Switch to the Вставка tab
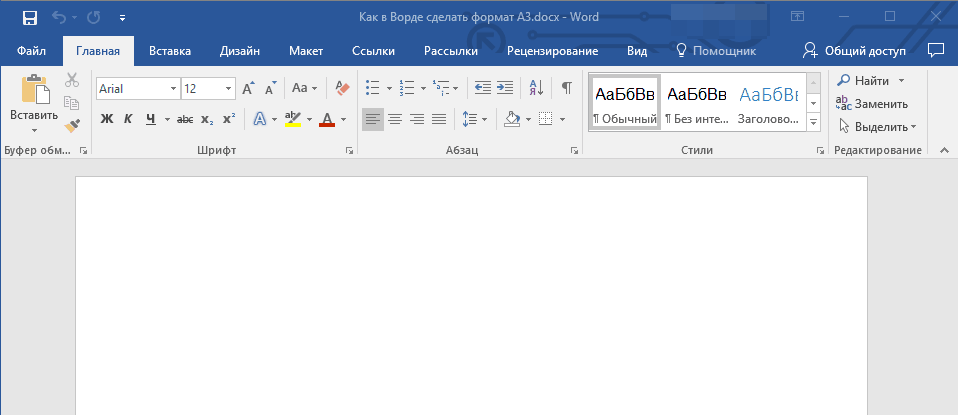The height and width of the screenshot is (415, 958). tap(170, 51)
